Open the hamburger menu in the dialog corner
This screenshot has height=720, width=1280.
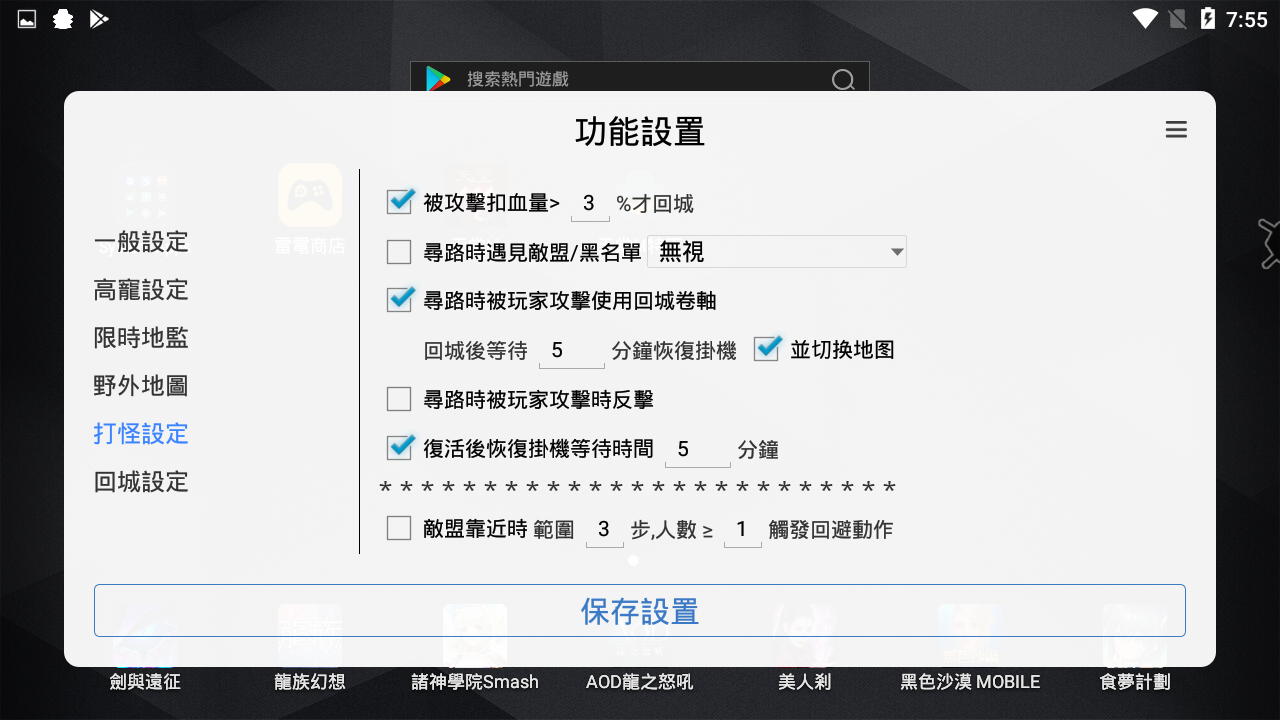tap(1176, 130)
